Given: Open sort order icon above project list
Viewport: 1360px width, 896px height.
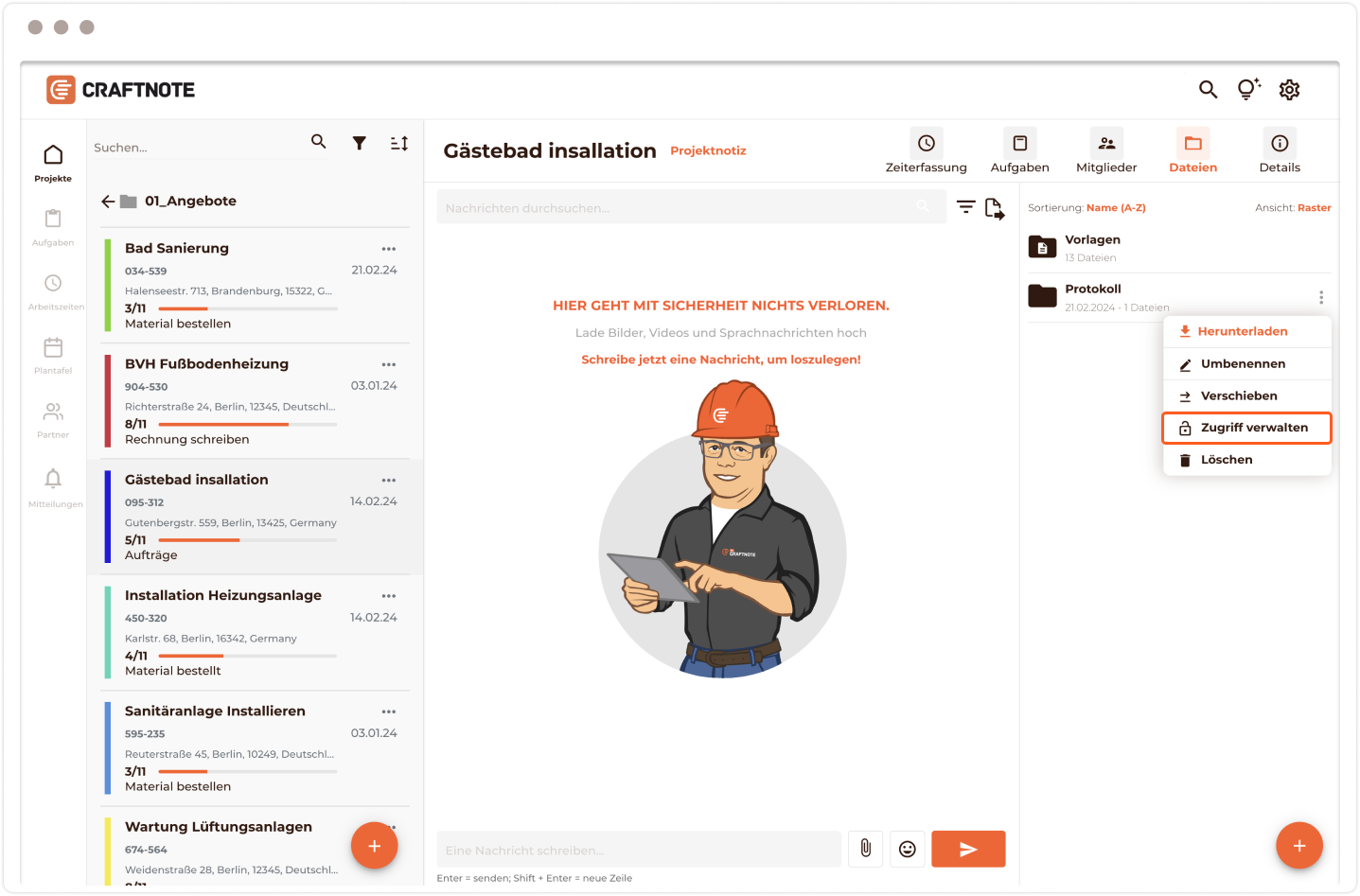Looking at the screenshot, I should click(399, 143).
